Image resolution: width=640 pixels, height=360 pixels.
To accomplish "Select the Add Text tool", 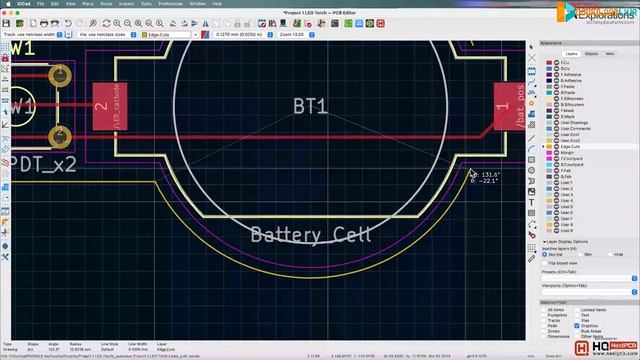I will (x=531, y=202).
